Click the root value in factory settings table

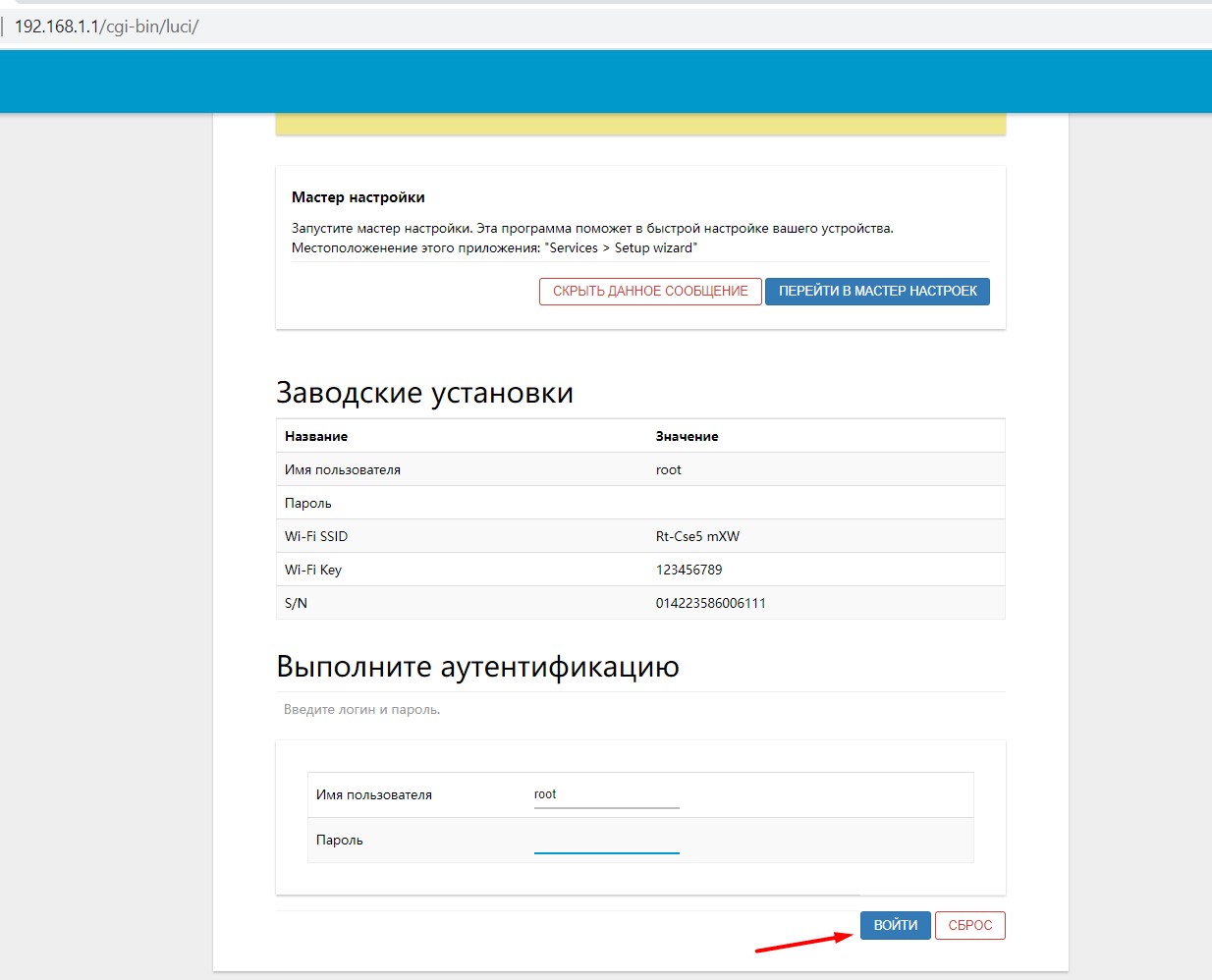pyautogui.click(x=668, y=469)
